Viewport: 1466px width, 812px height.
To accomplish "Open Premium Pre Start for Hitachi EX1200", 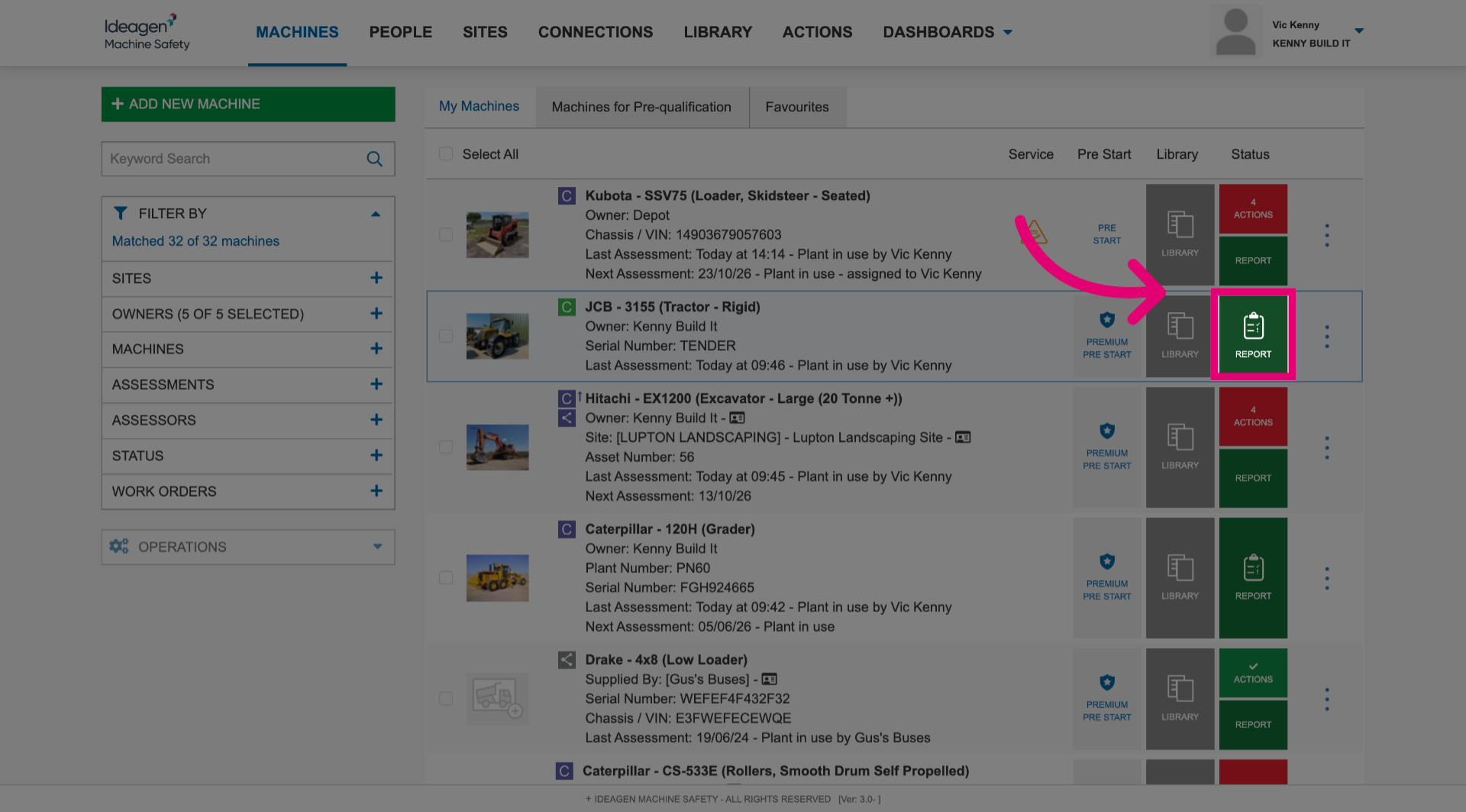I will tap(1106, 447).
